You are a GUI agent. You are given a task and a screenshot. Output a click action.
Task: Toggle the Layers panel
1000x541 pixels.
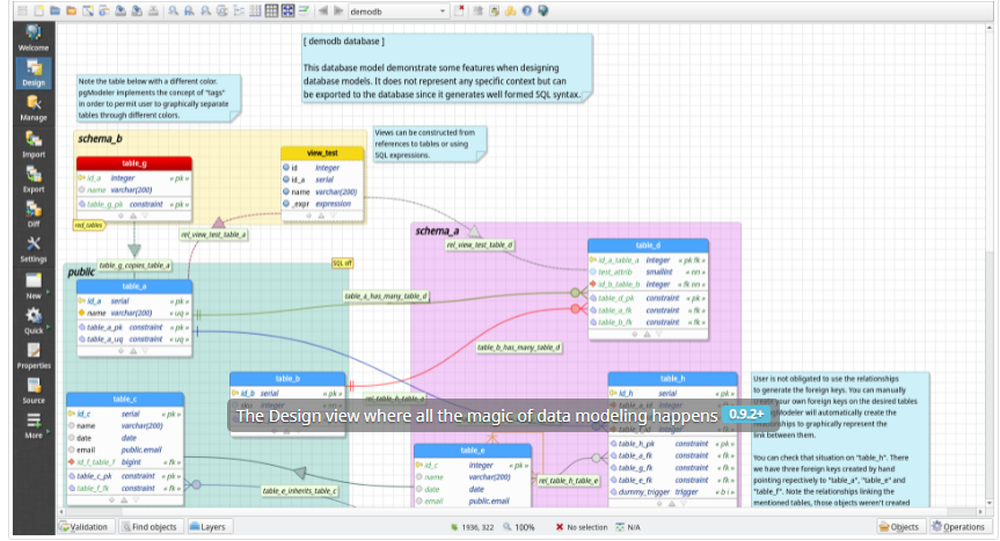coord(209,527)
